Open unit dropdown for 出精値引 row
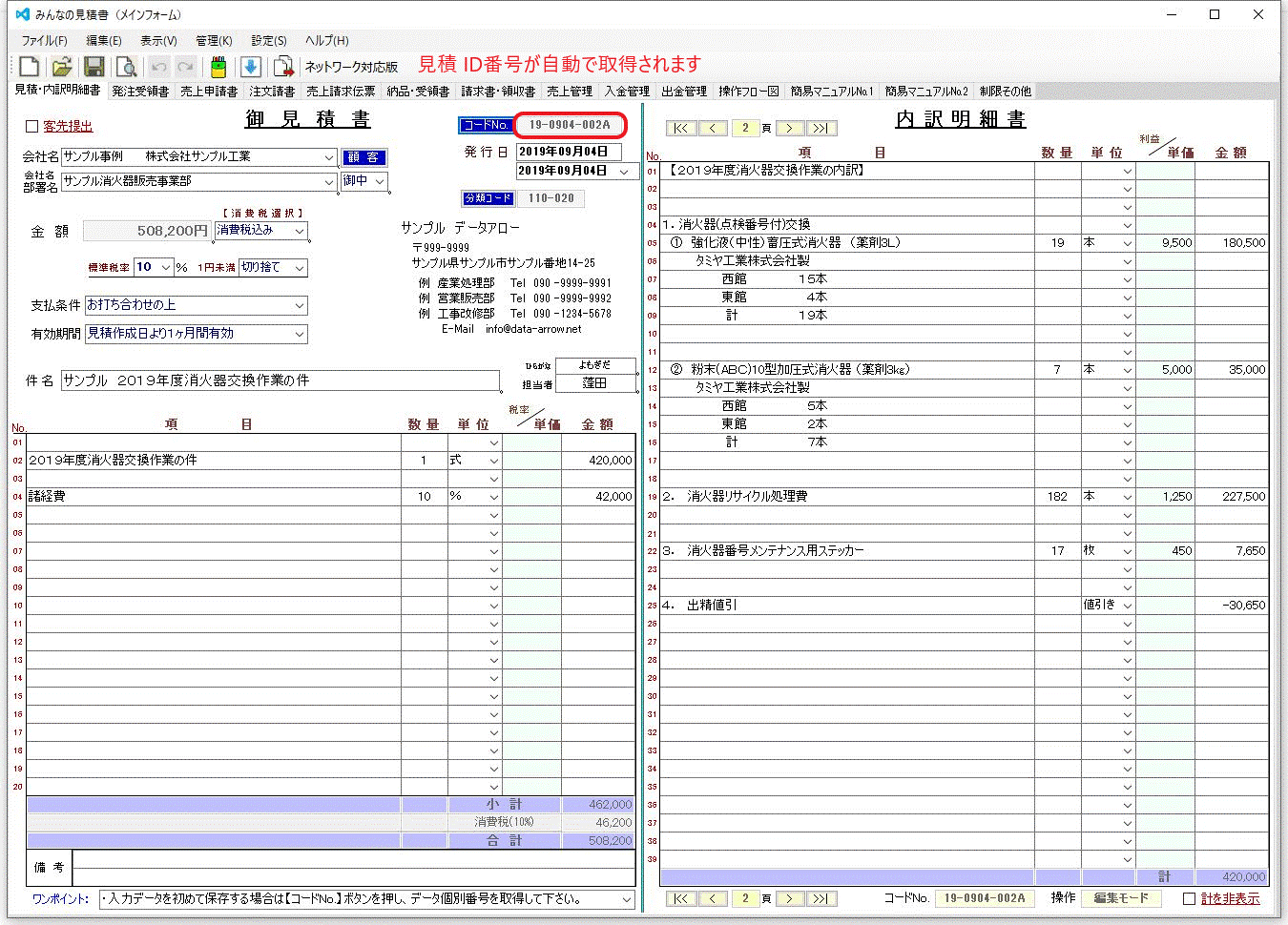 (x=1128, y=606)
